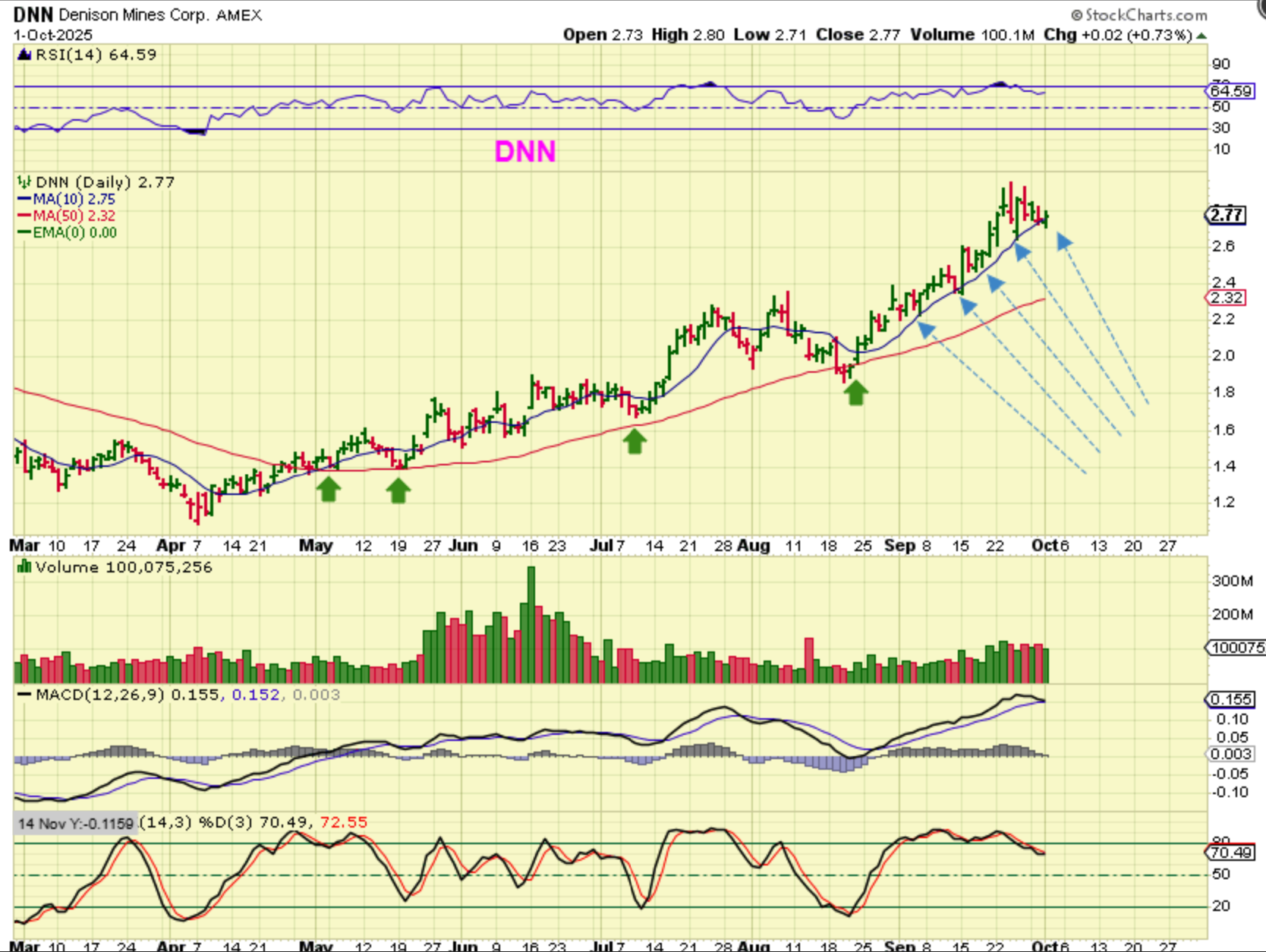The image size is (1266, 952).
Task: Select the MACD(12,26,9) 0.155 legend label
Action: coord(128,695)
